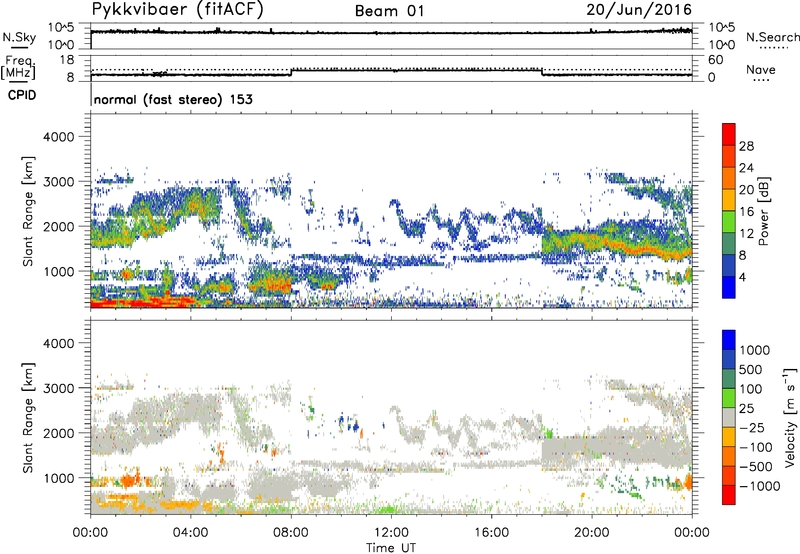Pick the yellow power segment between 16 and 20
The width and height of the screenshot is (800, 554).
click(x=729, y=200)
